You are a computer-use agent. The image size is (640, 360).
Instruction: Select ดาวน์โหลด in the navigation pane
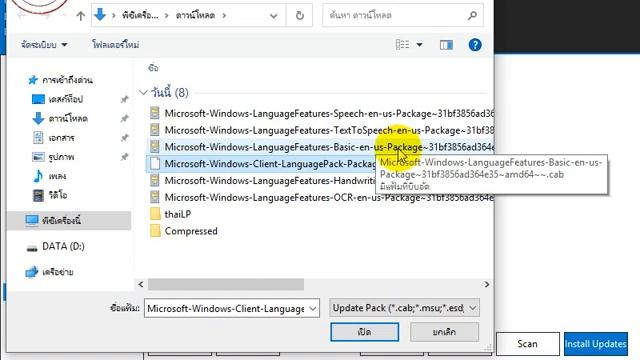pyautogui.click(x=68, y=118)
